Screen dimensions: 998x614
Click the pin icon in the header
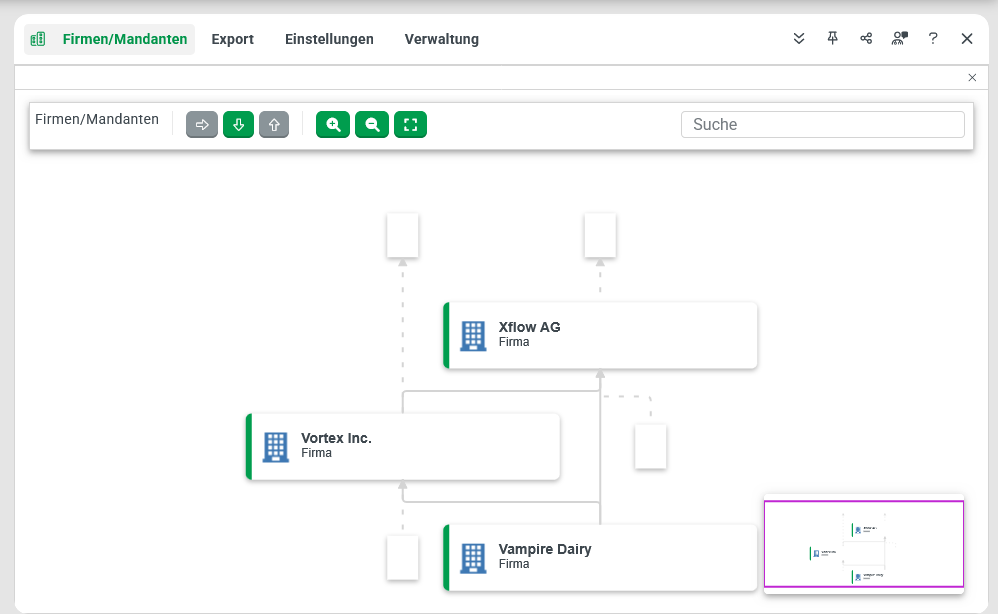(x=832, y=39)
